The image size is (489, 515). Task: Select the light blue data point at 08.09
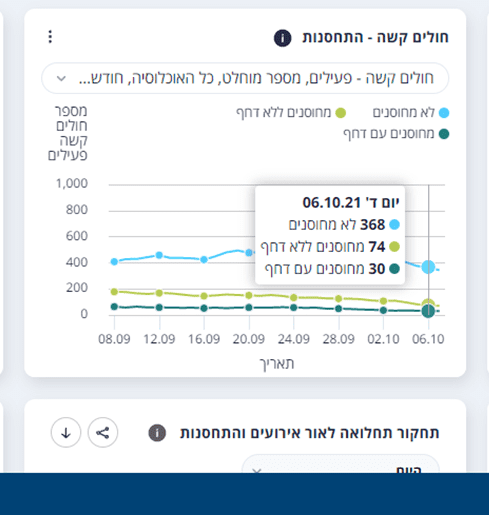coord(114,262)
